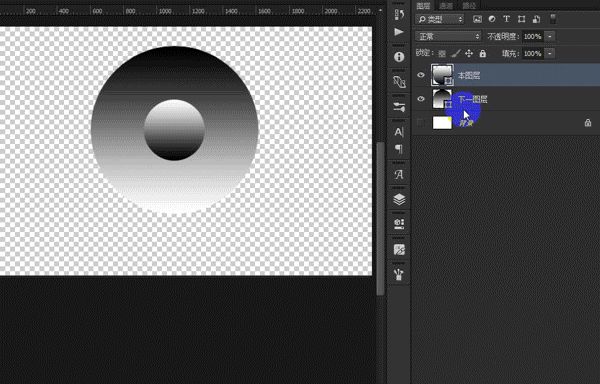Click the horizontal ruler at 1000
This screenshot has height=384, width=600.
click(x=165, y=11)
